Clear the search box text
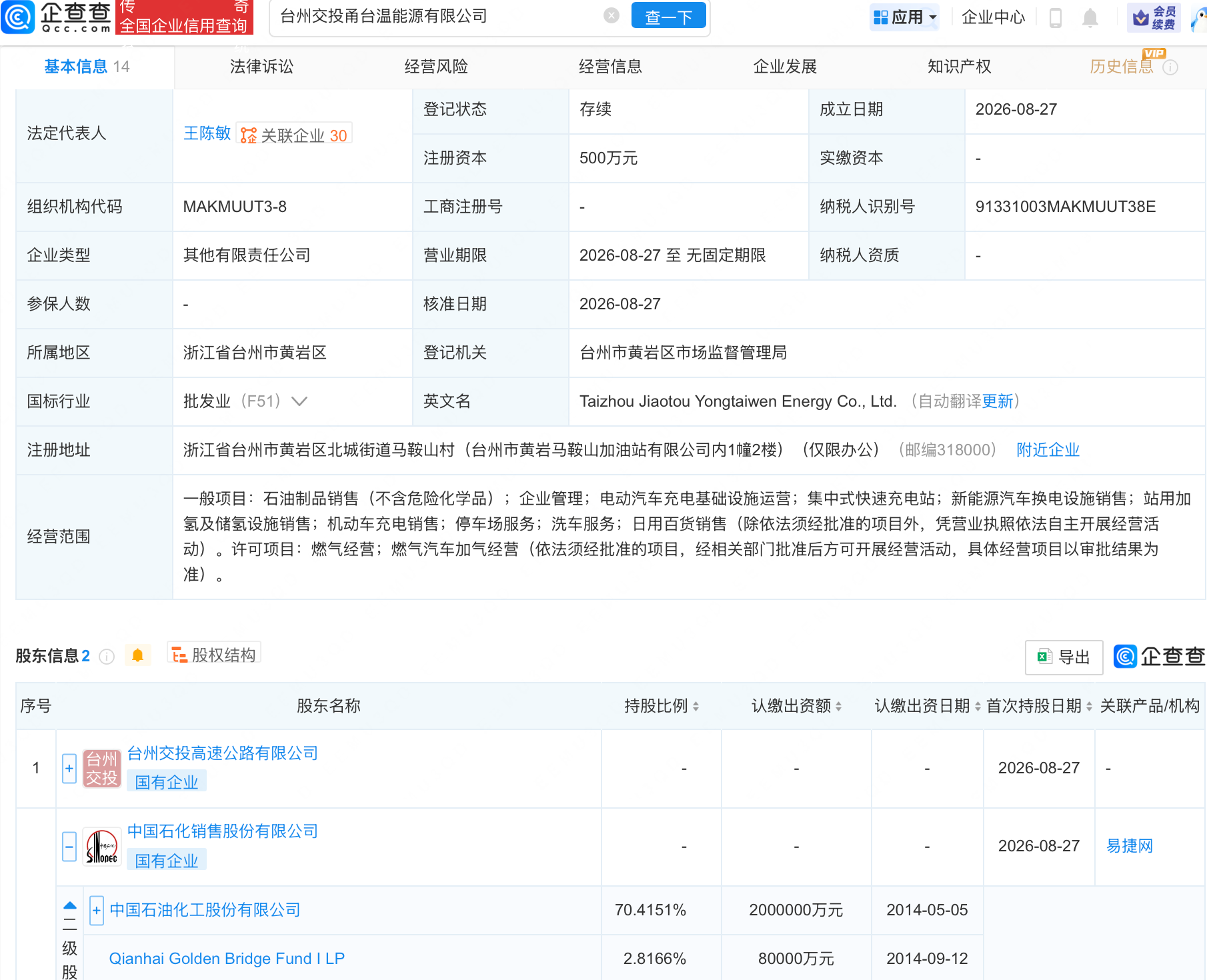1207x980 pixels. pos(611,16)
